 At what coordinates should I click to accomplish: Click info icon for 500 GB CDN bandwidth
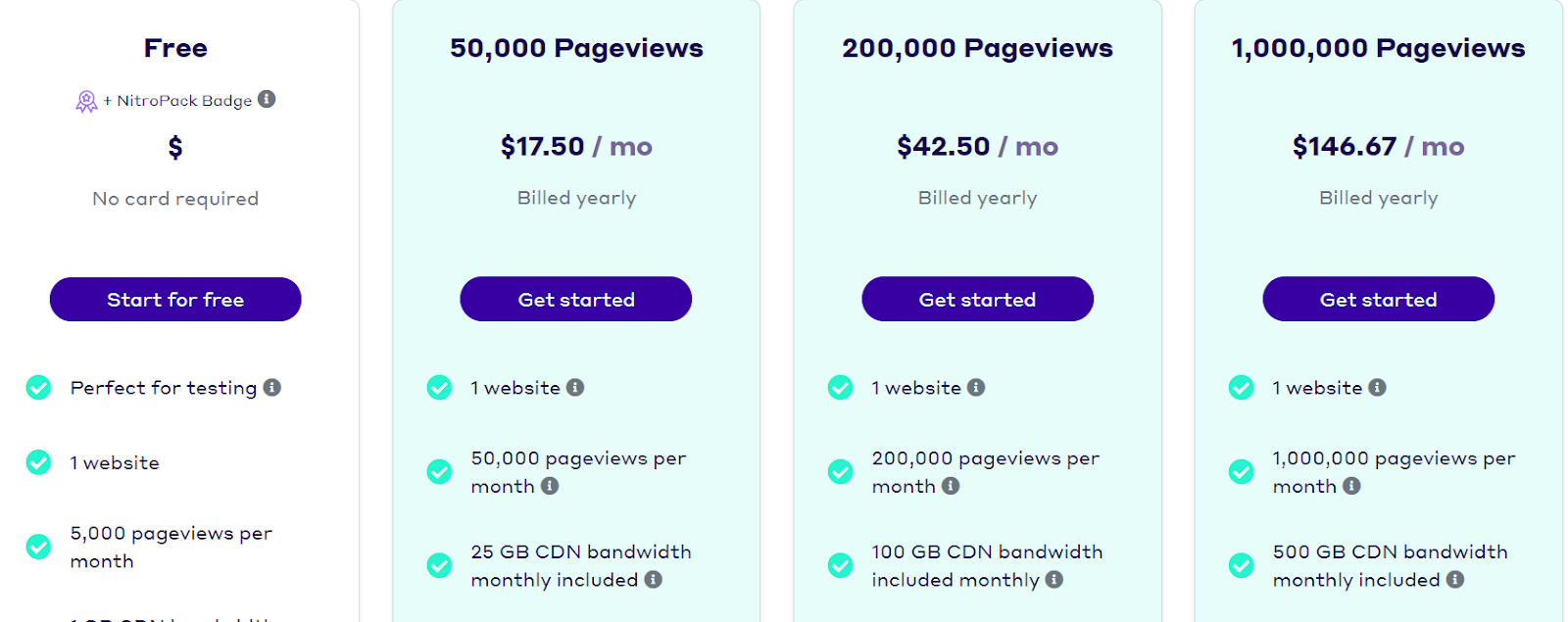(x=1455, y=579)
